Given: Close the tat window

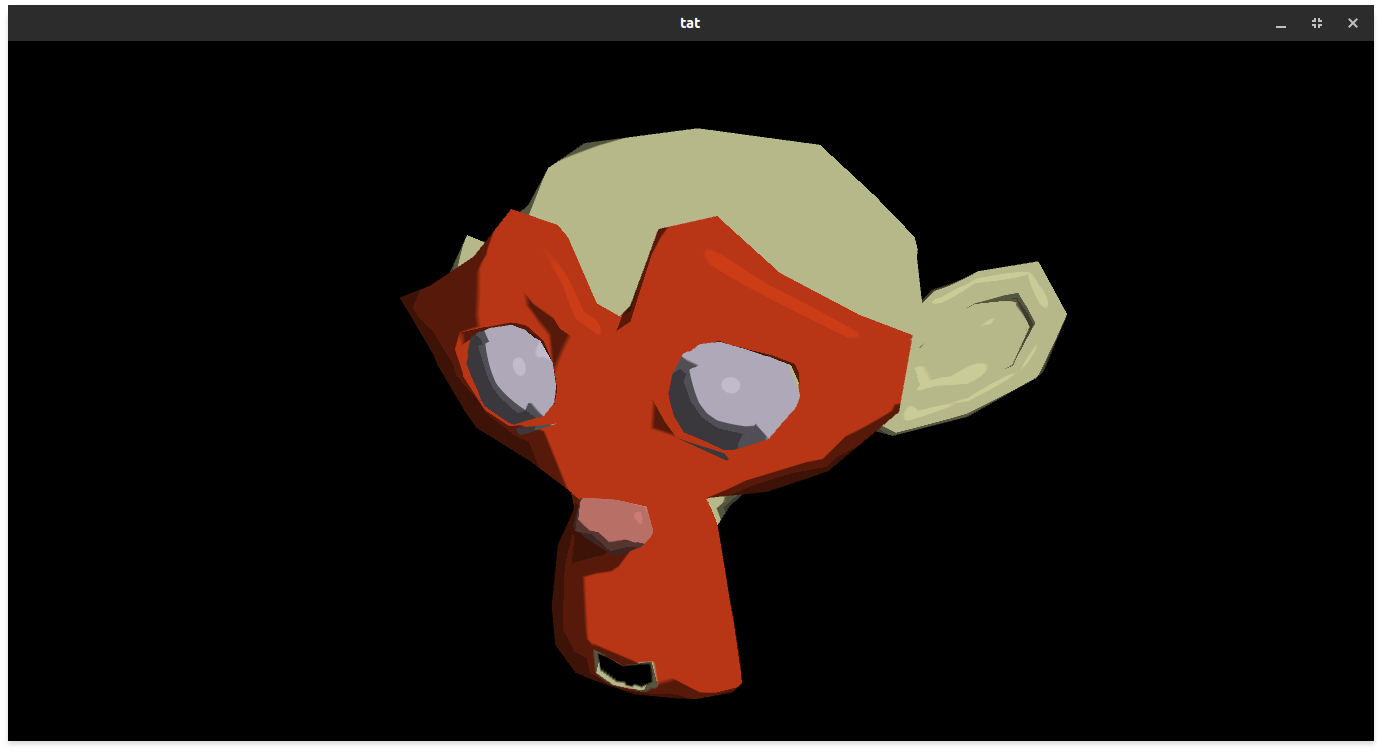Looking at the screenshot, I should pyautogui.click(x=1353, y=23).
